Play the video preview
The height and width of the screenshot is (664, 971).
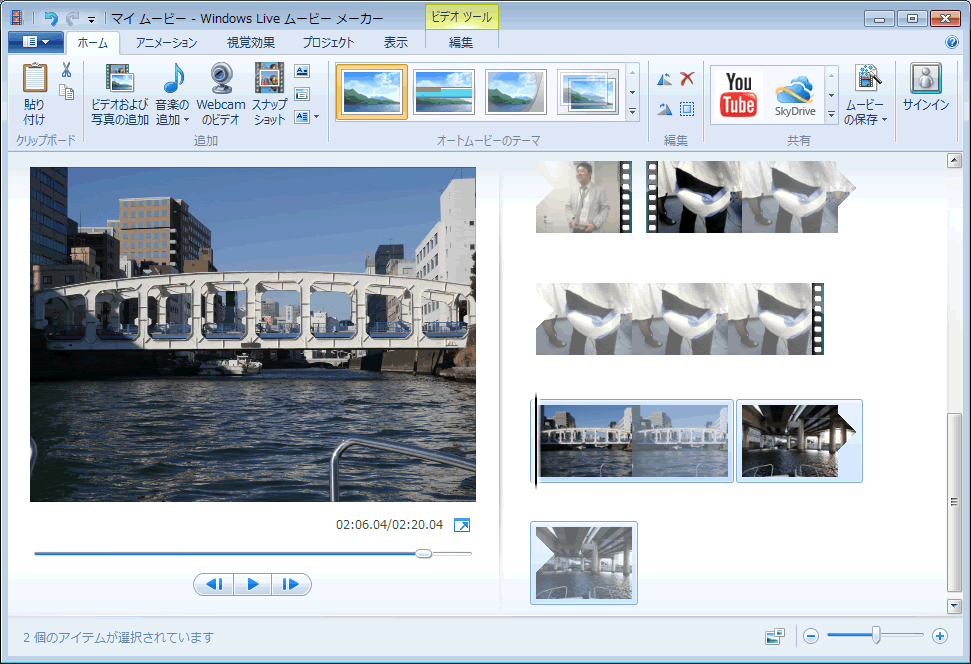click(253, 584)
